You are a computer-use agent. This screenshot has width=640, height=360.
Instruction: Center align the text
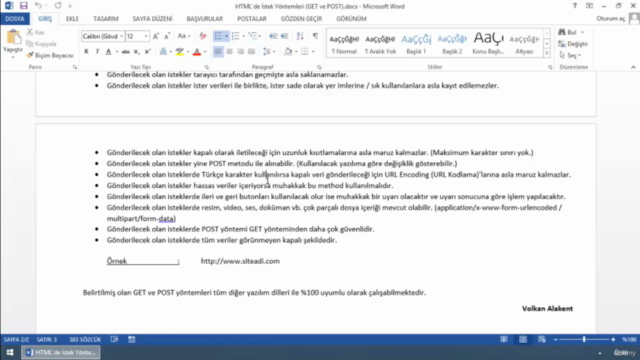click(229, 52)
